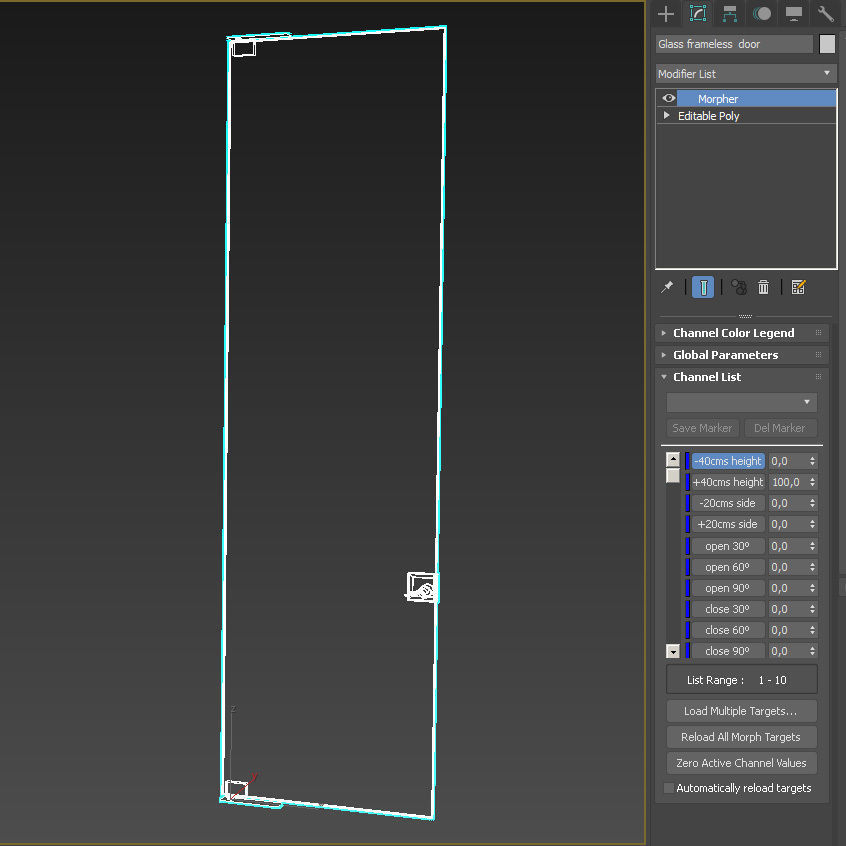Click +40cms height value field 100,0

coord(788,482)
